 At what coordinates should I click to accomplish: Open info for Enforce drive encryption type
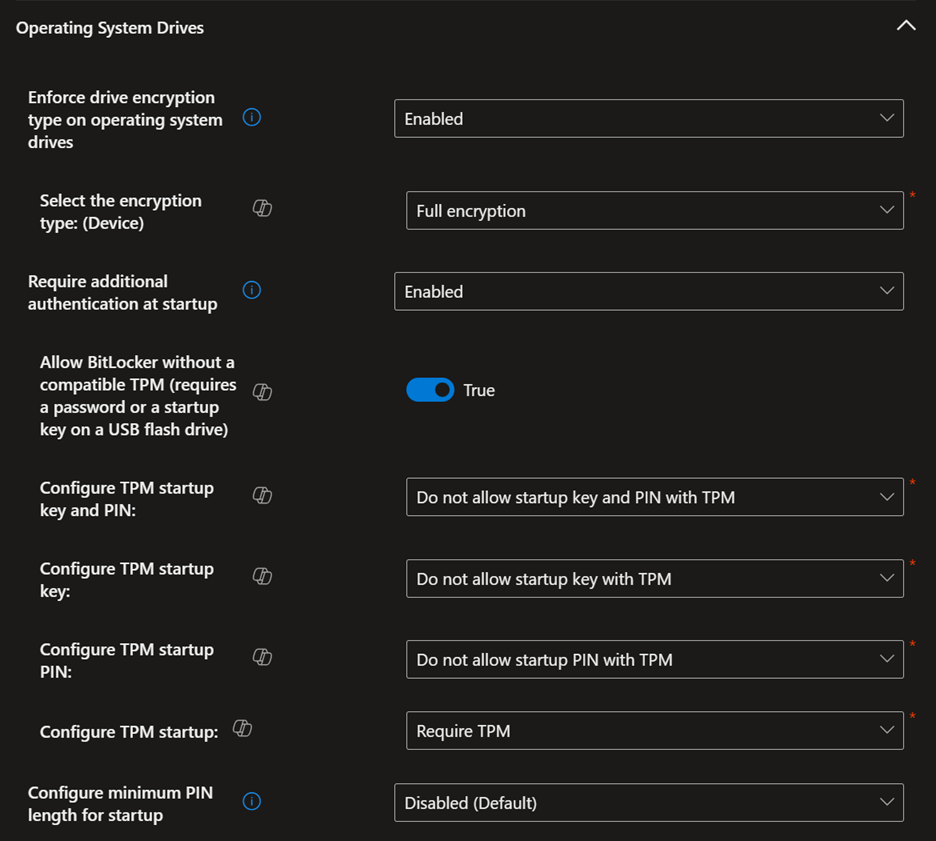(252, 118)
